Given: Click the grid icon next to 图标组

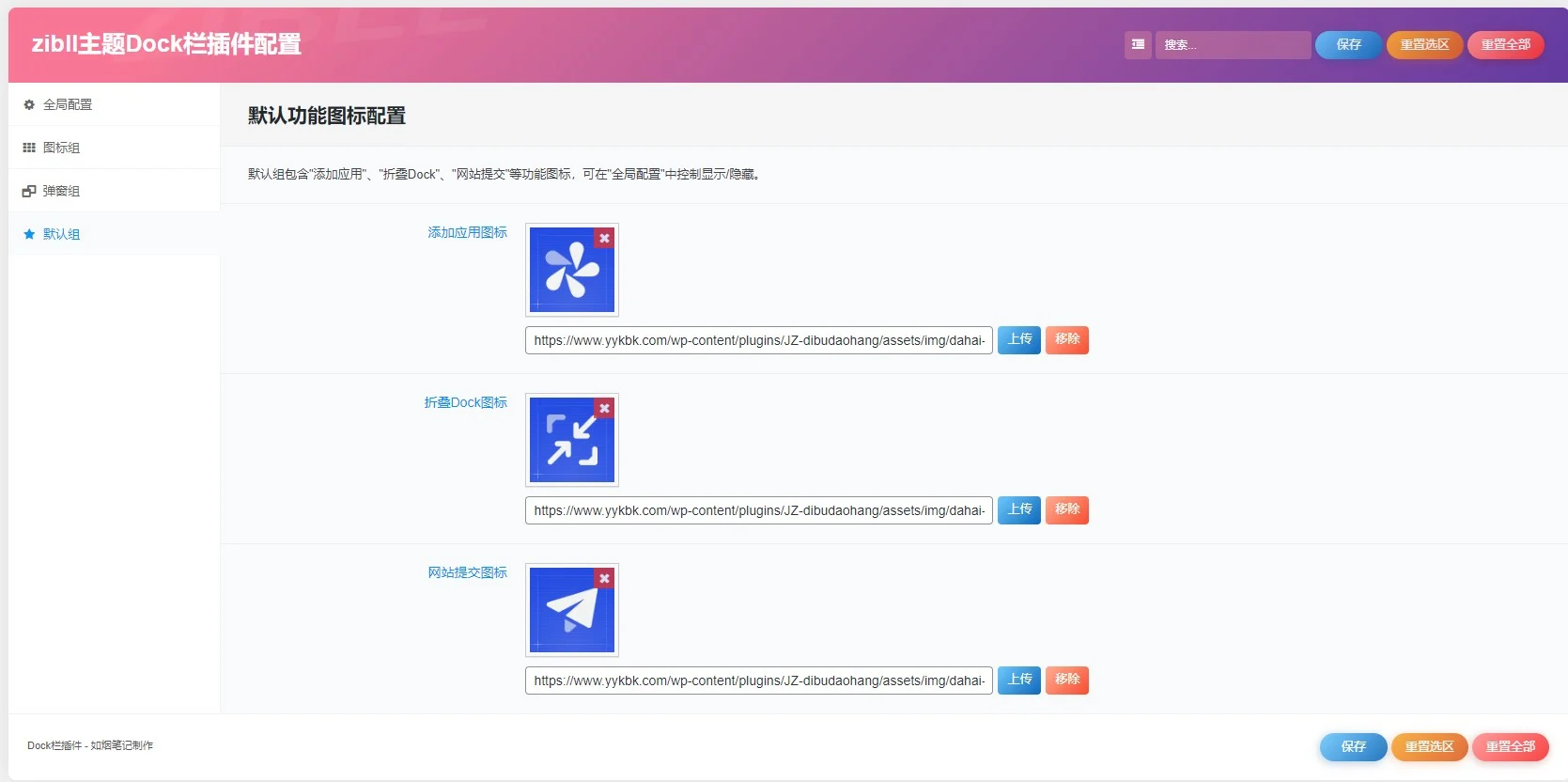Looking at the screenshot, I should [x=29, y=148].
